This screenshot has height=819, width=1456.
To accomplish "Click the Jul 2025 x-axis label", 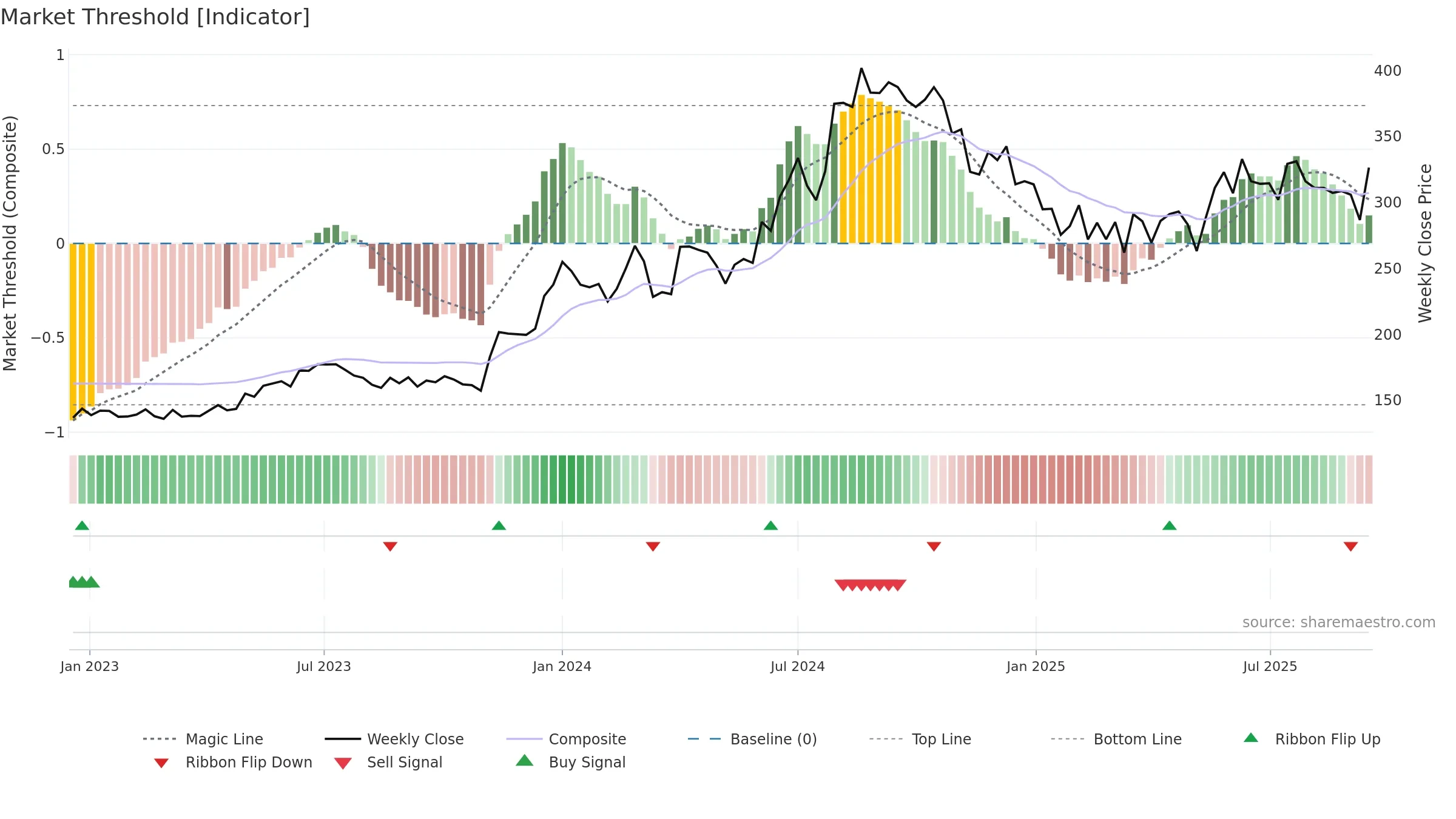I will (x=1270, y=666).
